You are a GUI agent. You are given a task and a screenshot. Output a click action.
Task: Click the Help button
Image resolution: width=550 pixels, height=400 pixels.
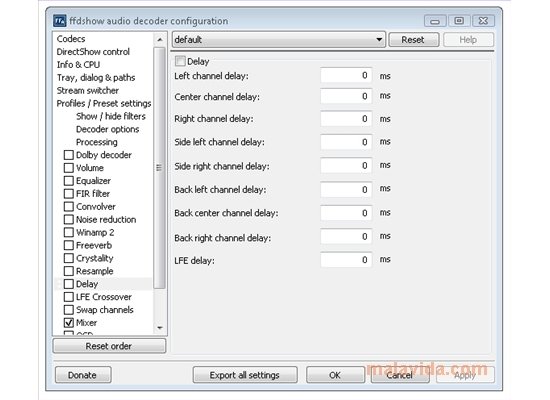pyautogui.click(x=468, y=40)
